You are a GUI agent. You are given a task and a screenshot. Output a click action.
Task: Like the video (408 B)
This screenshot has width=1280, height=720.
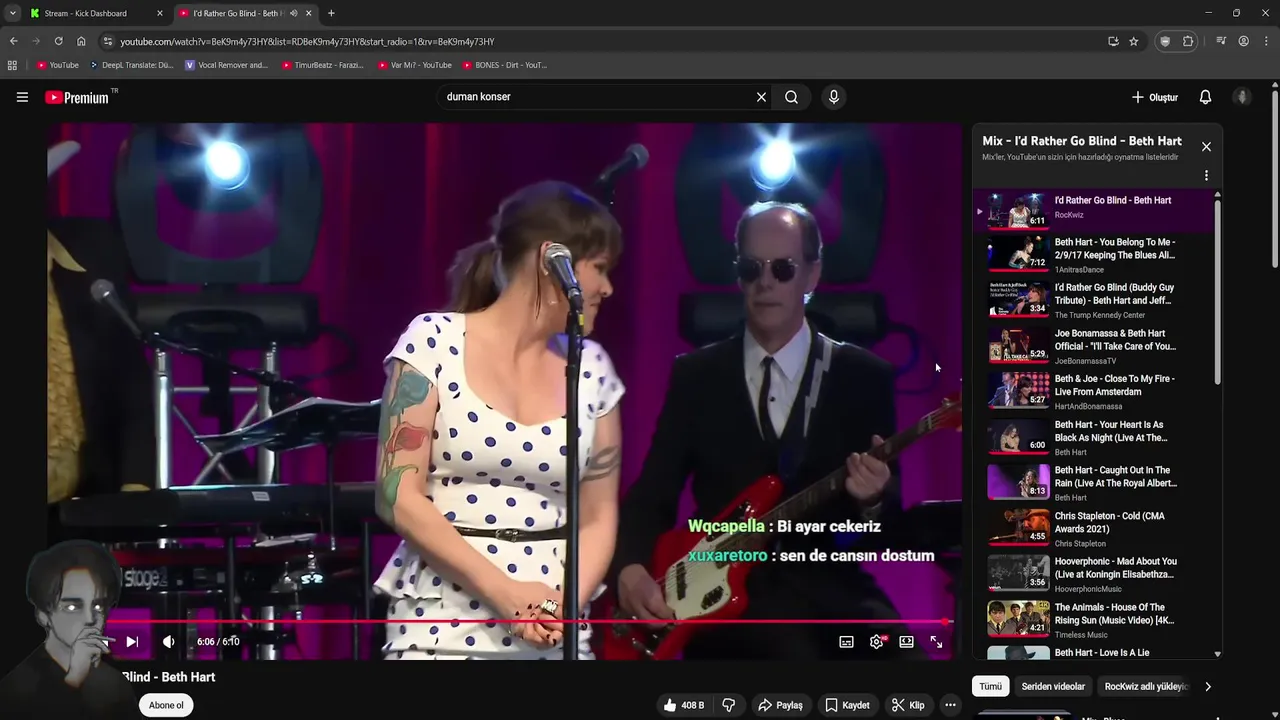(683, 705)
